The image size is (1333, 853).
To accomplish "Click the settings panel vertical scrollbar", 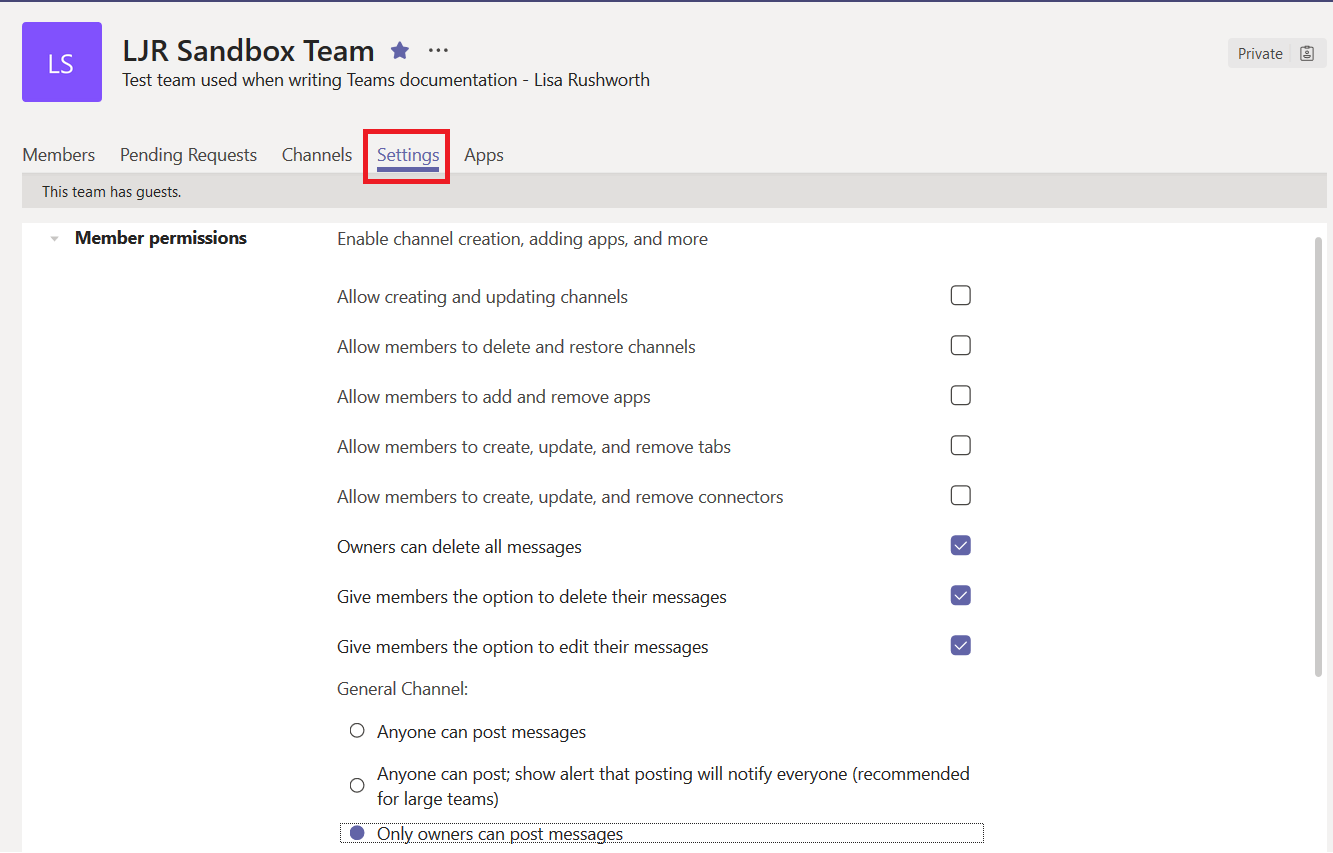I will 1320,457.
